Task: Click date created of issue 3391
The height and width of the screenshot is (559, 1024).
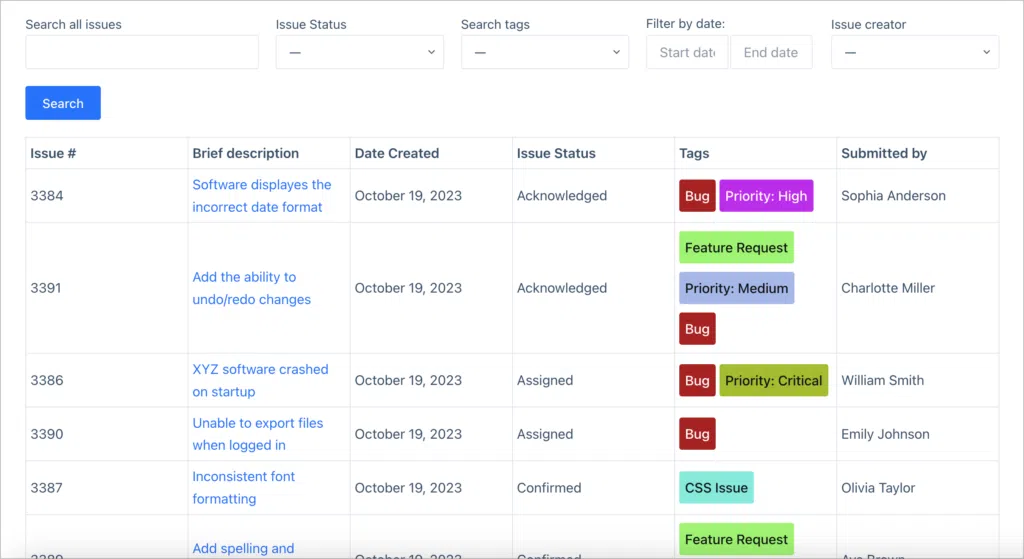Action: [x=408, y=288]
